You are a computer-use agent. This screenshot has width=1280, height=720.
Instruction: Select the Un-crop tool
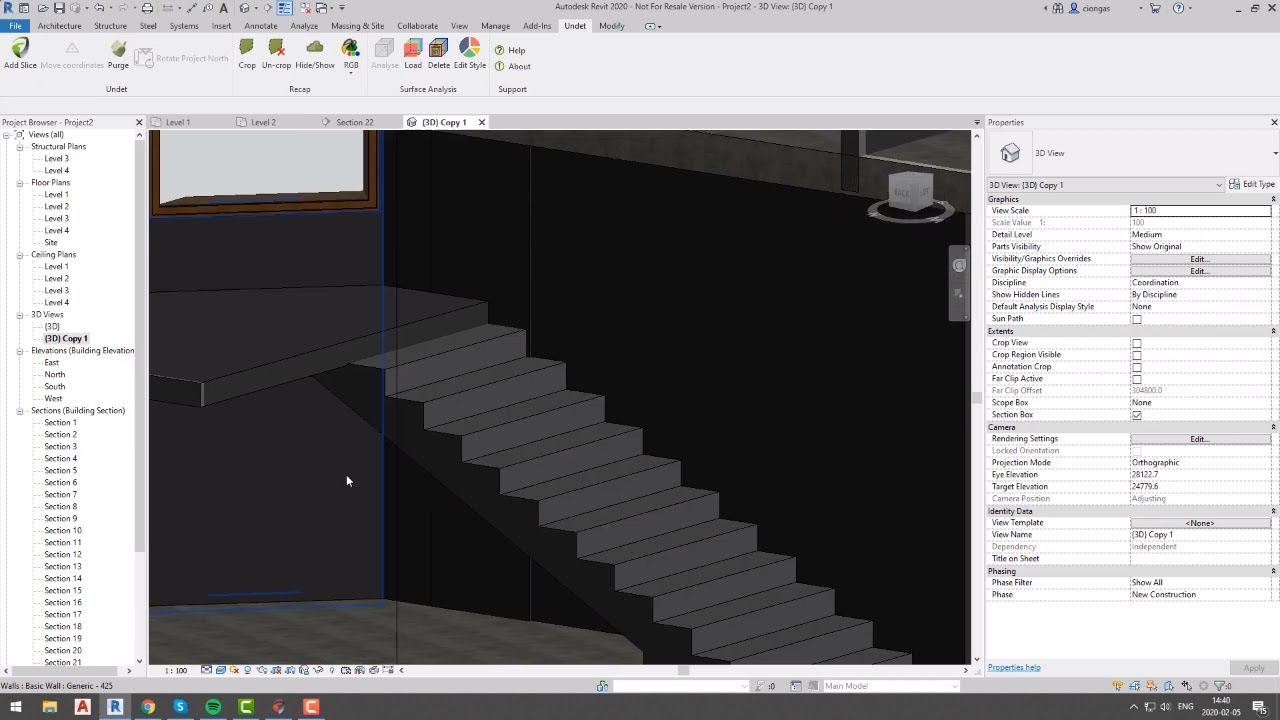[x=276, y=54]
